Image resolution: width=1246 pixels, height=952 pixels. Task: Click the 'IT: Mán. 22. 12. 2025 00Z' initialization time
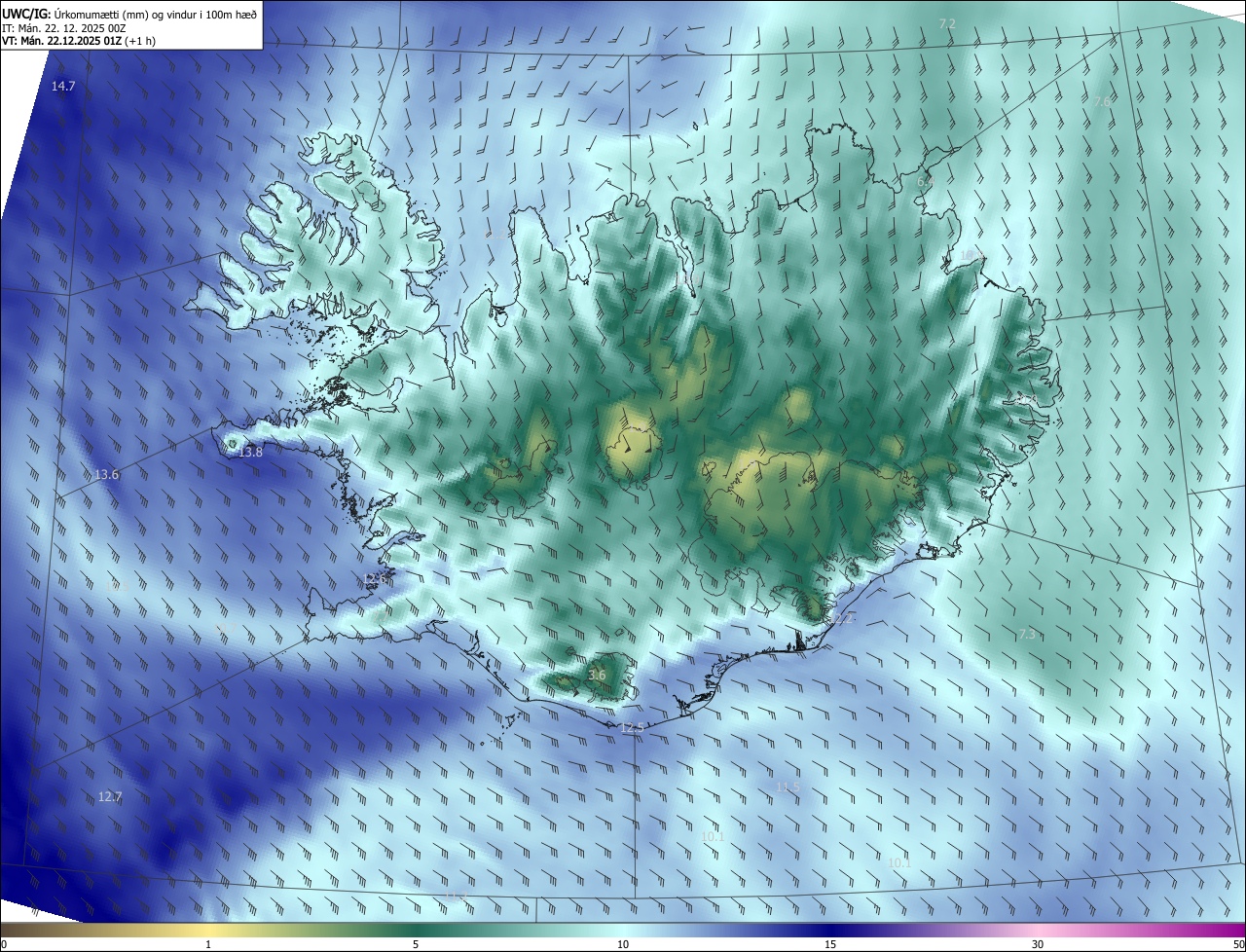[64, 28]
